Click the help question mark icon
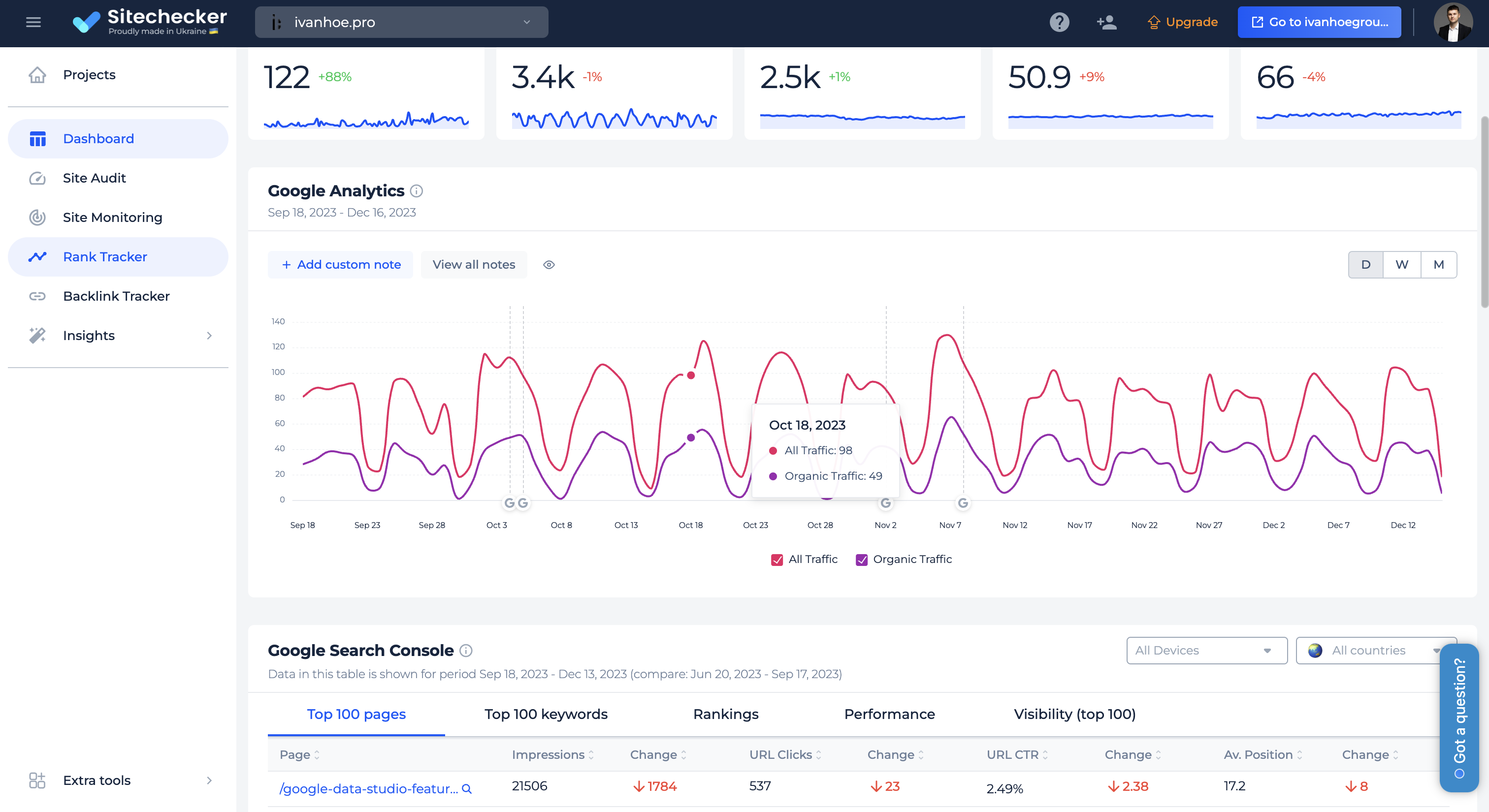The width and height of the screenshot is (1489, 812). [x=1059, y=22]
